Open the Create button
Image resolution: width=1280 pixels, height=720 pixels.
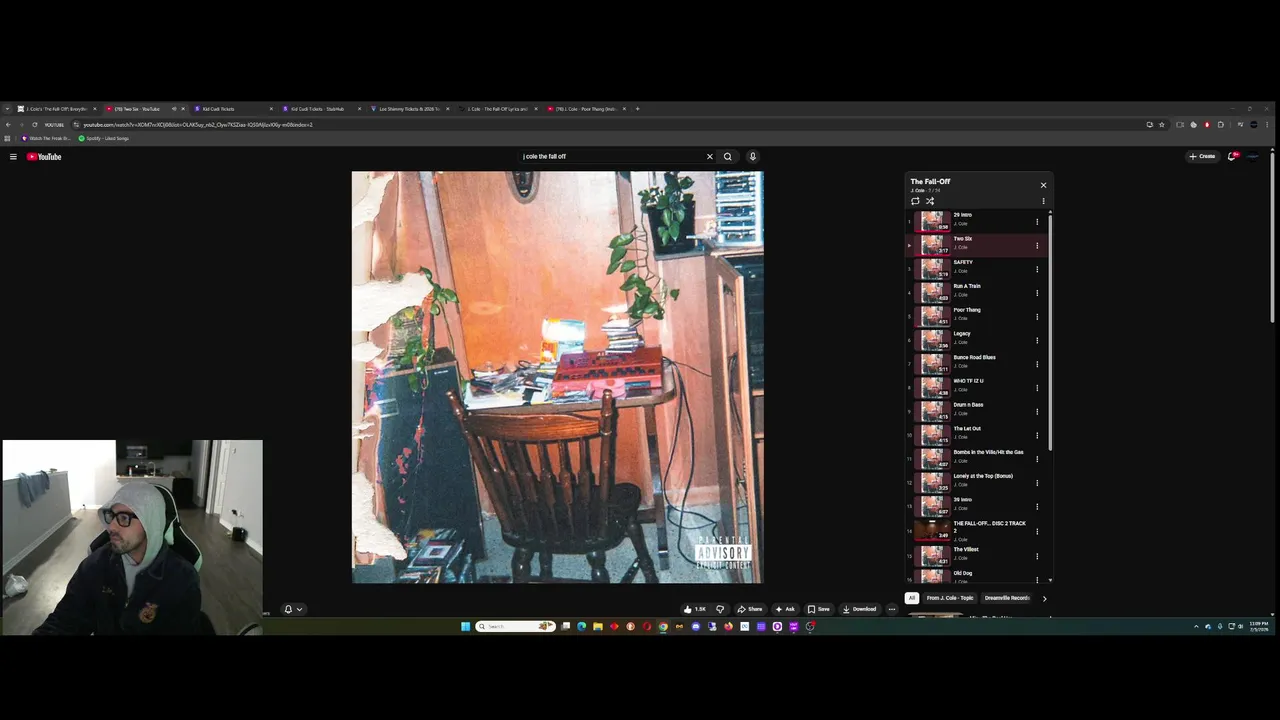pyautogui.click(x=1202, y=157)
